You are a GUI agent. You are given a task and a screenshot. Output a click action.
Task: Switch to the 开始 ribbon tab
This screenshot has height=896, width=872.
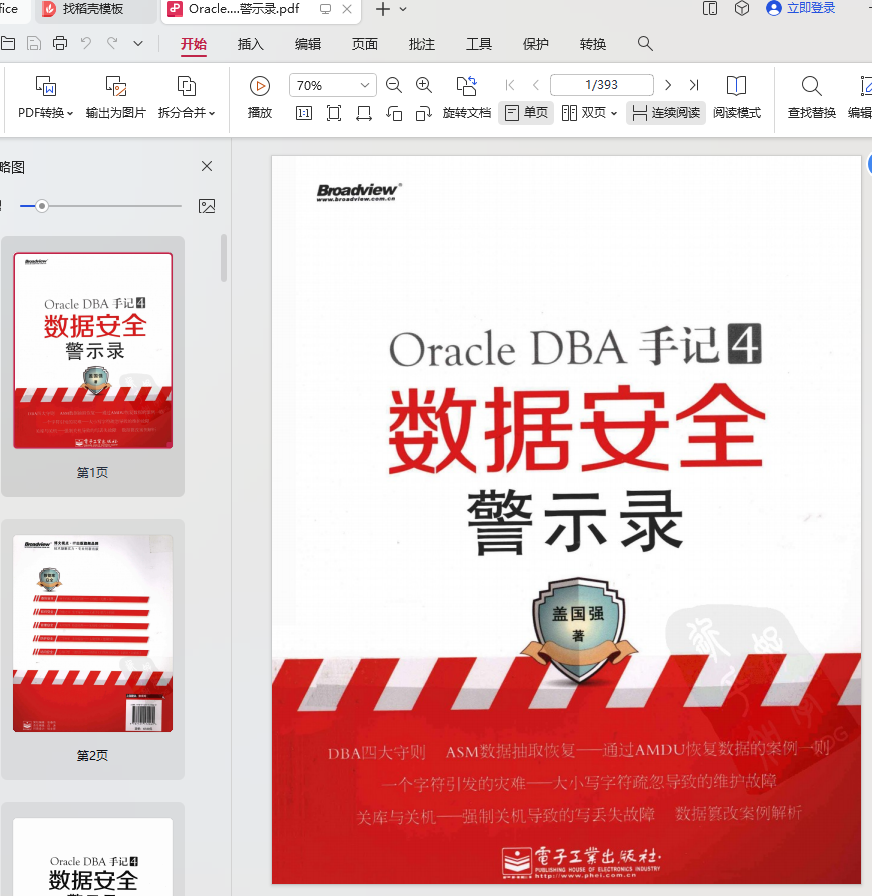click(194, 44)
